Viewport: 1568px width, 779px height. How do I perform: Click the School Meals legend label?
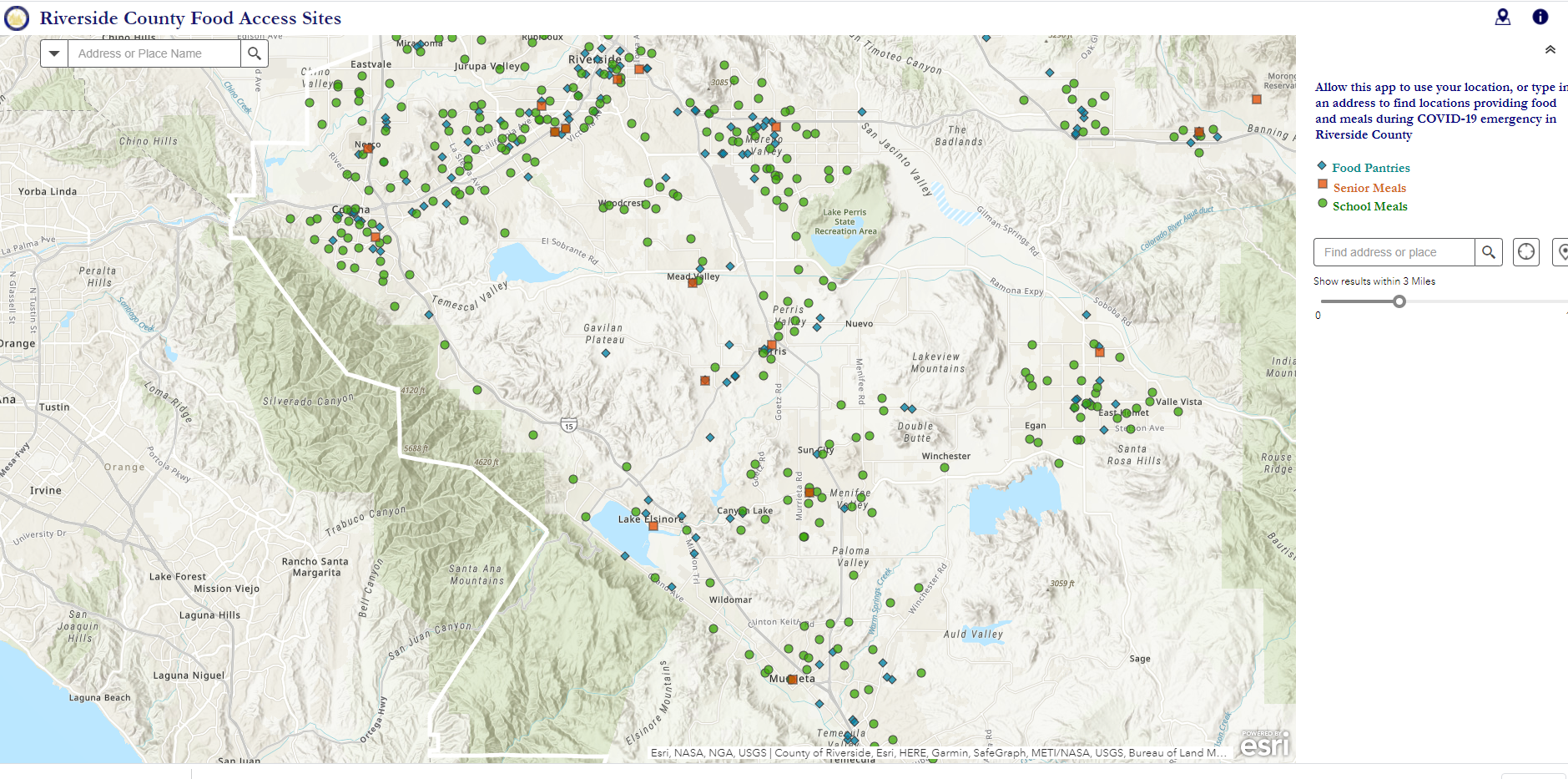(x=1369, y=206)
